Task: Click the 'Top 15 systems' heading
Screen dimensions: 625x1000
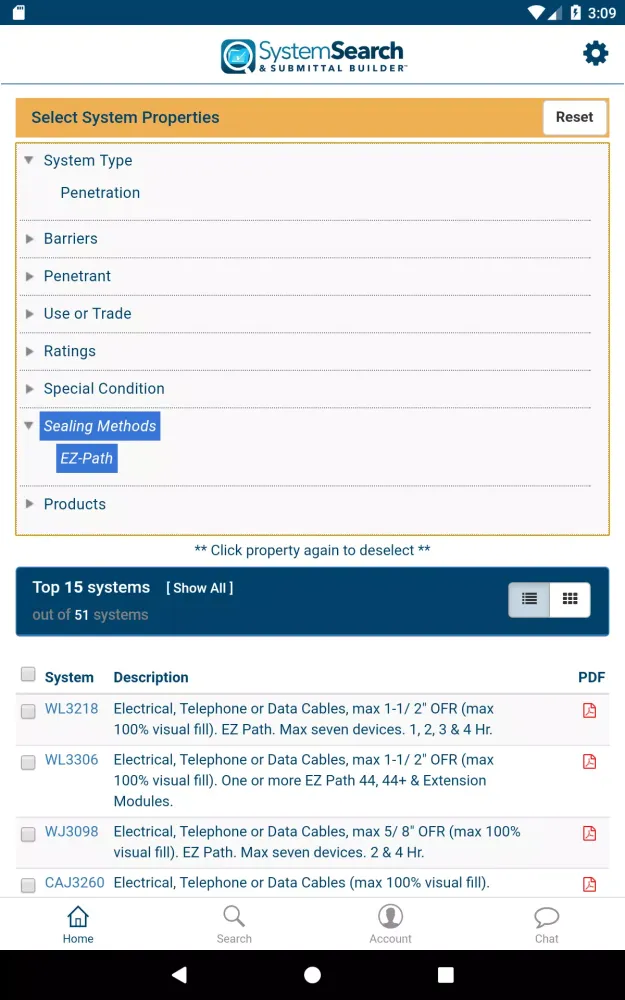Action: click(91, 587)
